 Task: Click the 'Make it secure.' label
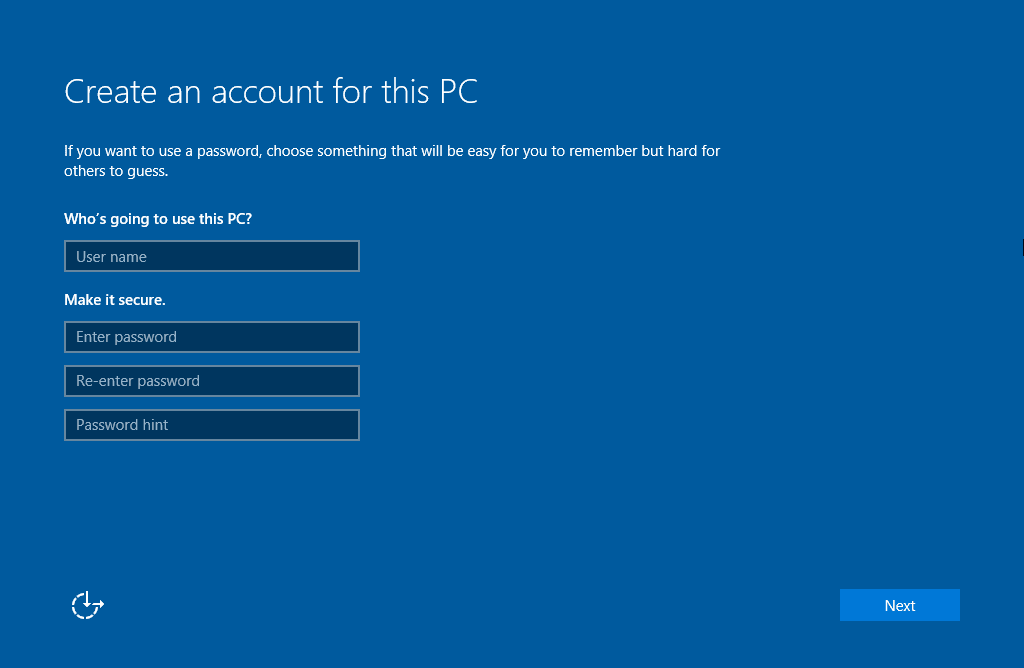point(115,300)
